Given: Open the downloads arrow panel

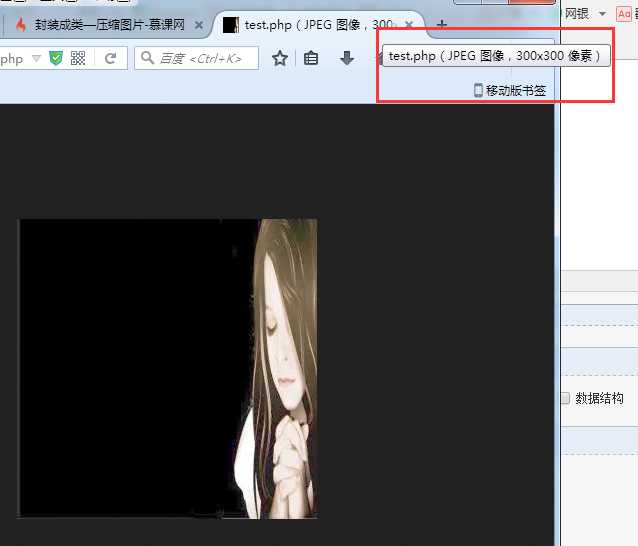Looking at the screenshot, I should click(x=347, y=58).
